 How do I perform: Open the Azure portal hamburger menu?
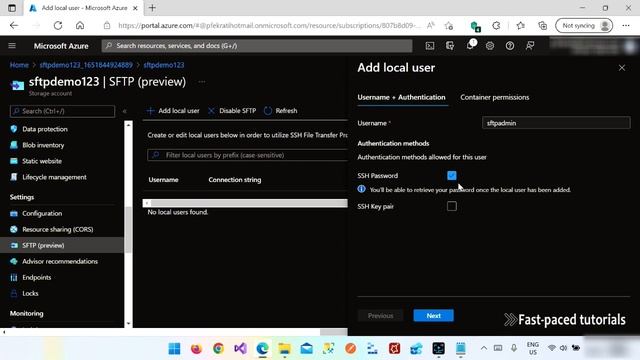(x=12, y=46)
